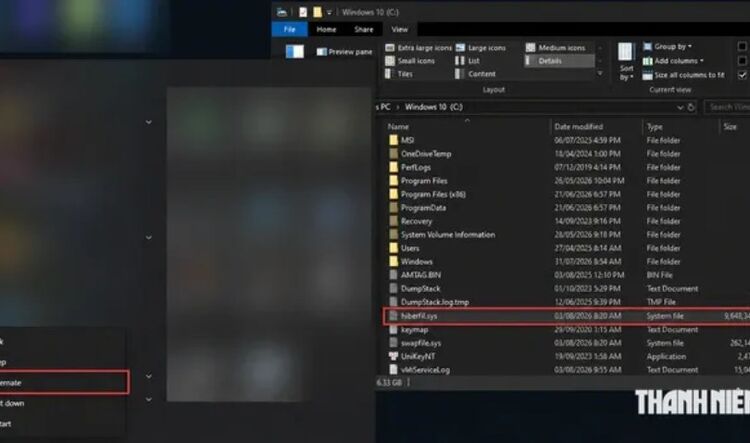This screenshot has width=750, height=443.
Task: Click the Windows folder icon
Action: 393,261
